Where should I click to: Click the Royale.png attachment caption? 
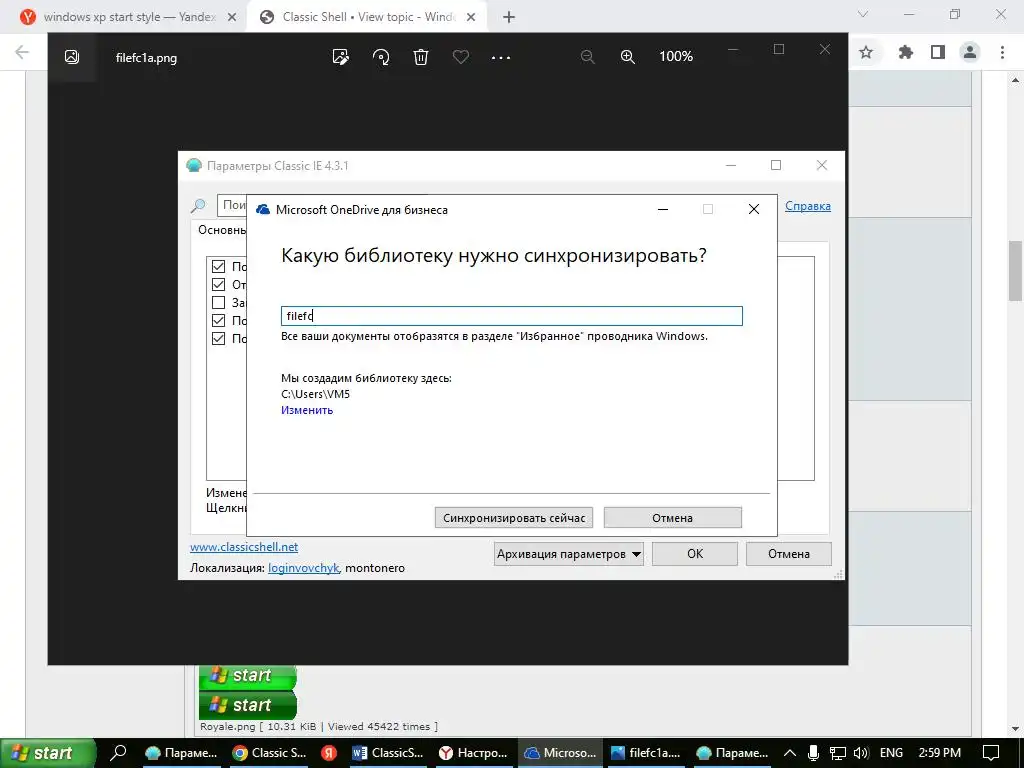pyautogui.click(x=319, y=726)
